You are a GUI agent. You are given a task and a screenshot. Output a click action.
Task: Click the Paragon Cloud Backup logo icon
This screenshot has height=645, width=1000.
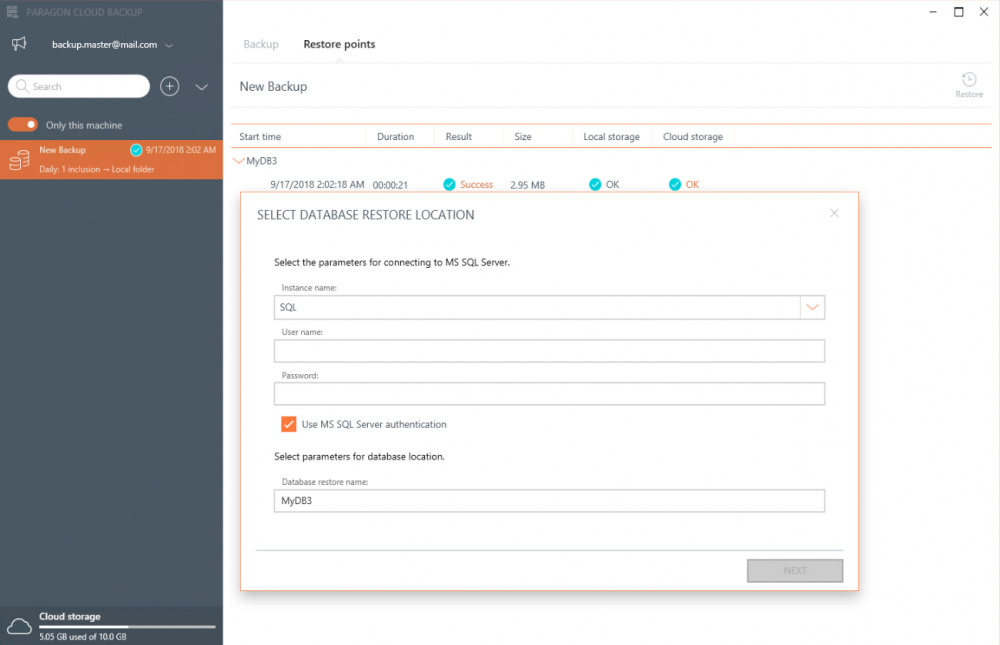[12, 12]
